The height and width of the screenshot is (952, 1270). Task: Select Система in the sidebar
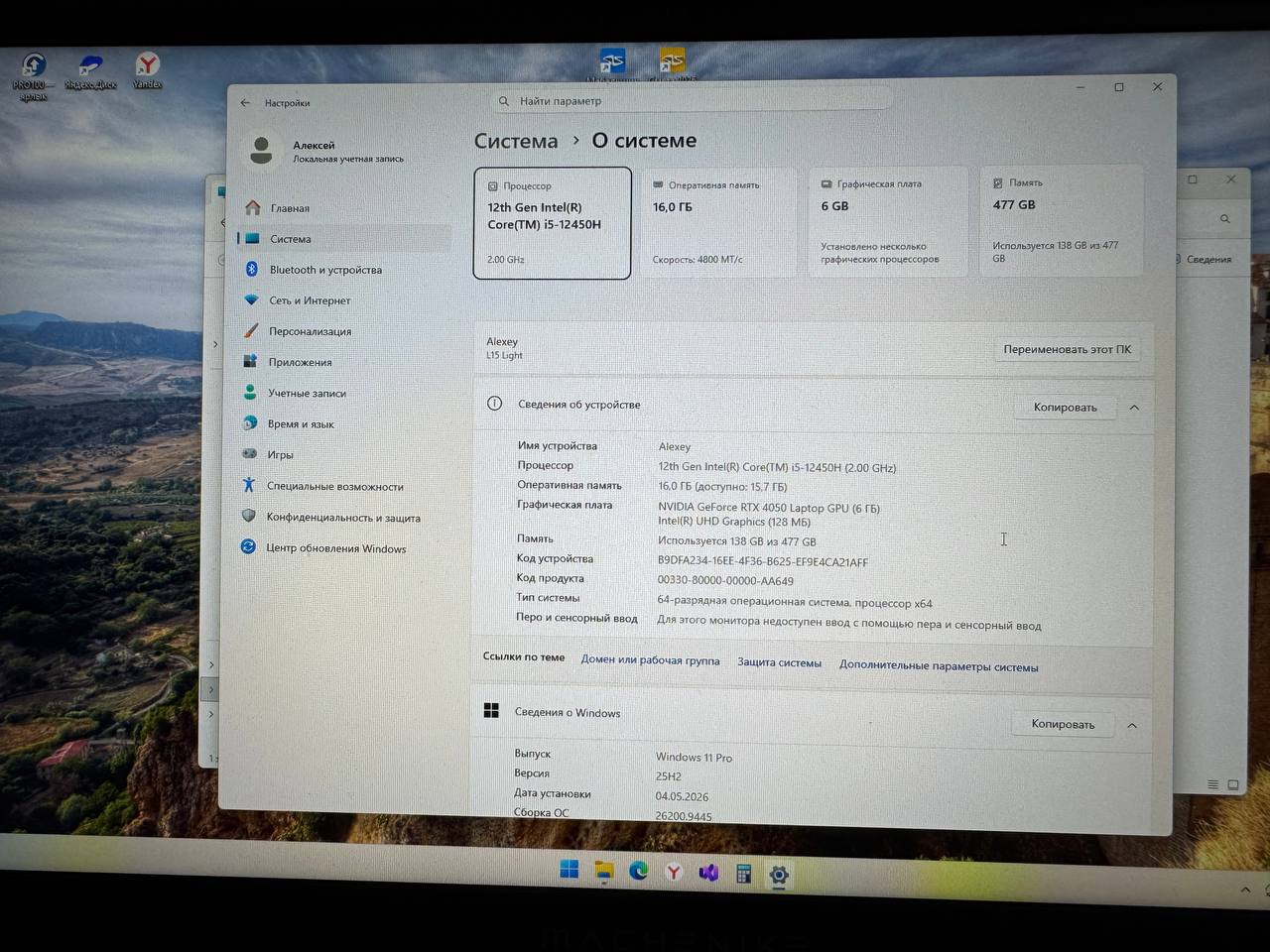coord(343,239)
